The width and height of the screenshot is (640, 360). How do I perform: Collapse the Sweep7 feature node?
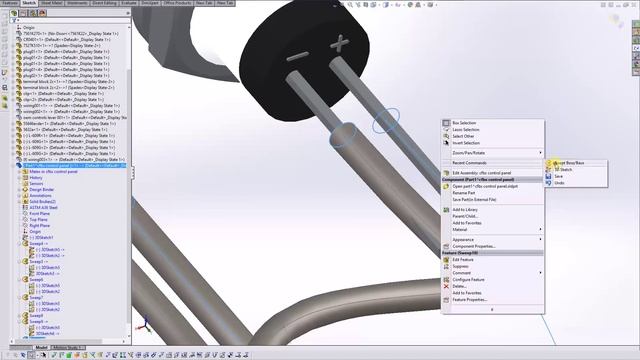tap(19, 298)
